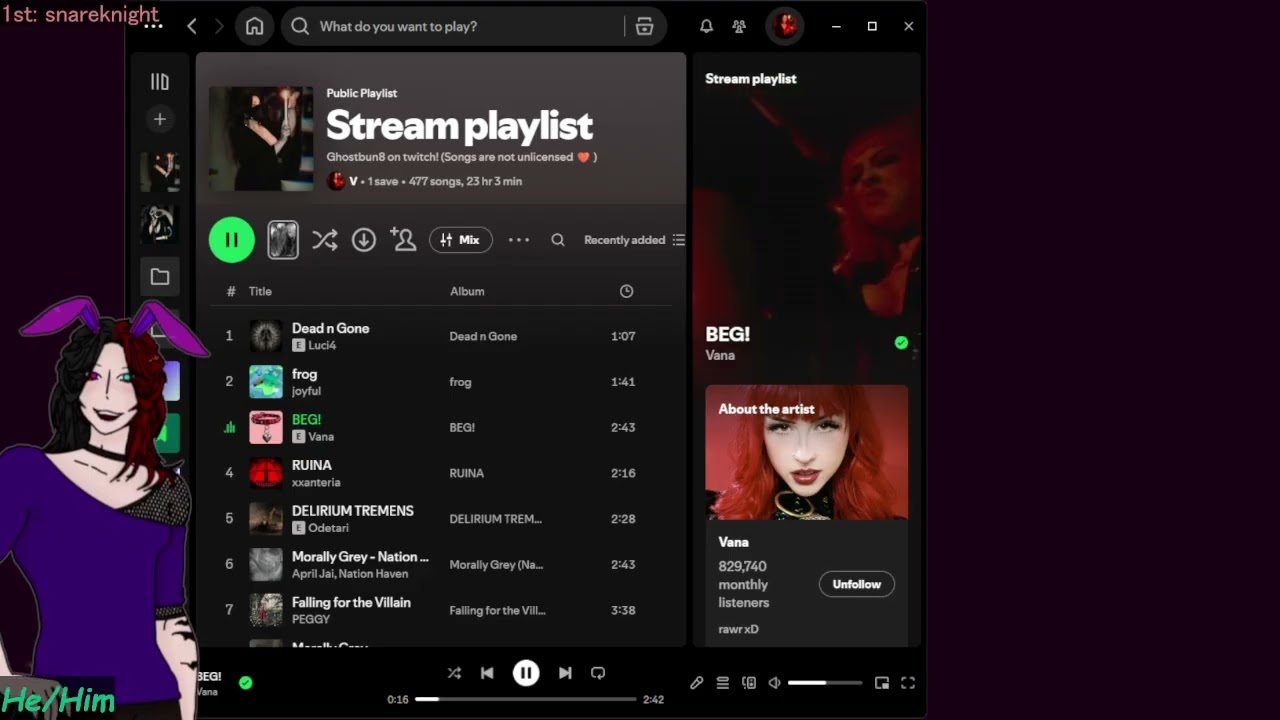View the Stream playlist cover image
Image resolution: width=1280 pixels, height=720 pixels.
pyautogui.click(x=261, y=138)
